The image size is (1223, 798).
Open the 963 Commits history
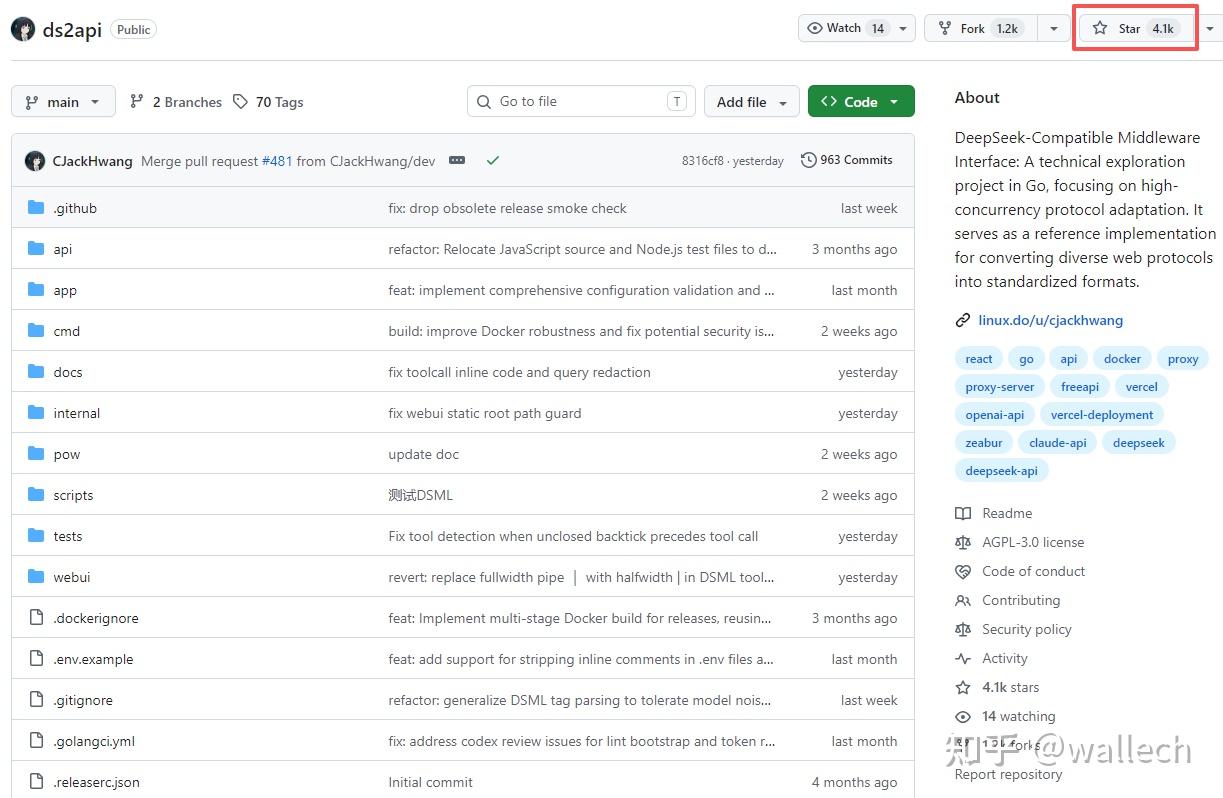click(x=847, y=160)
